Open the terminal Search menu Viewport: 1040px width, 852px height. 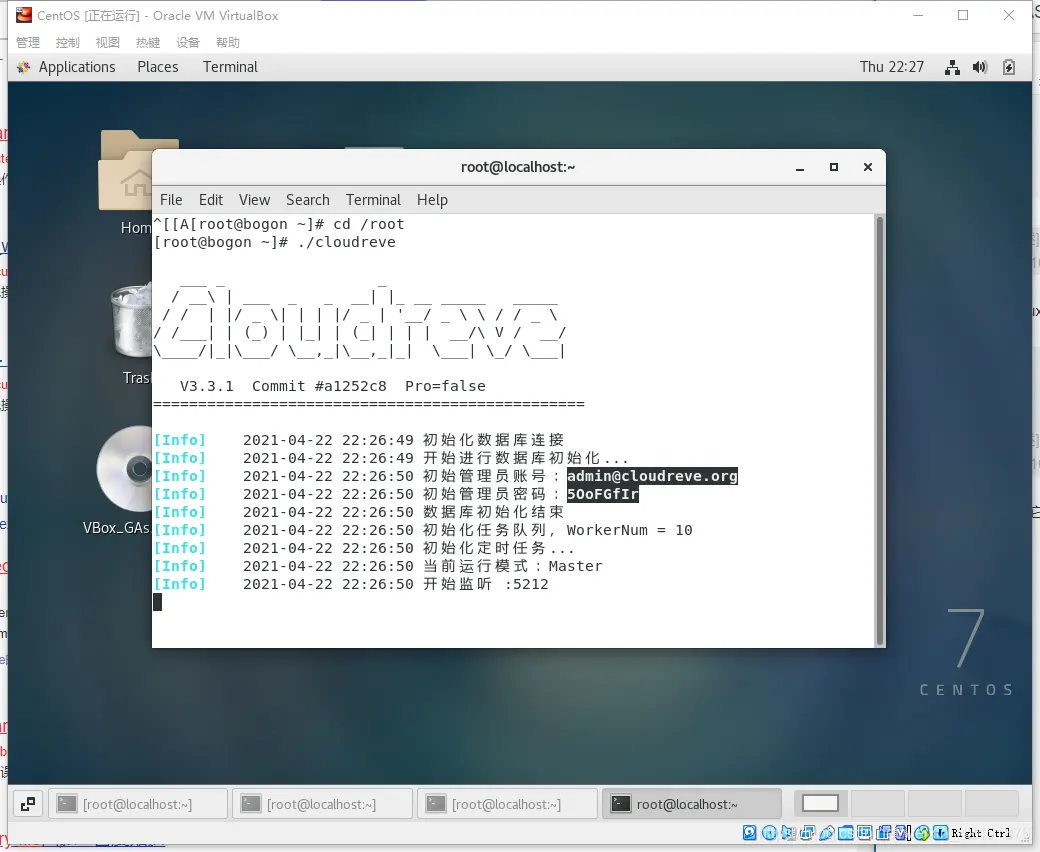pyautogui.click(x=308, y=200)
